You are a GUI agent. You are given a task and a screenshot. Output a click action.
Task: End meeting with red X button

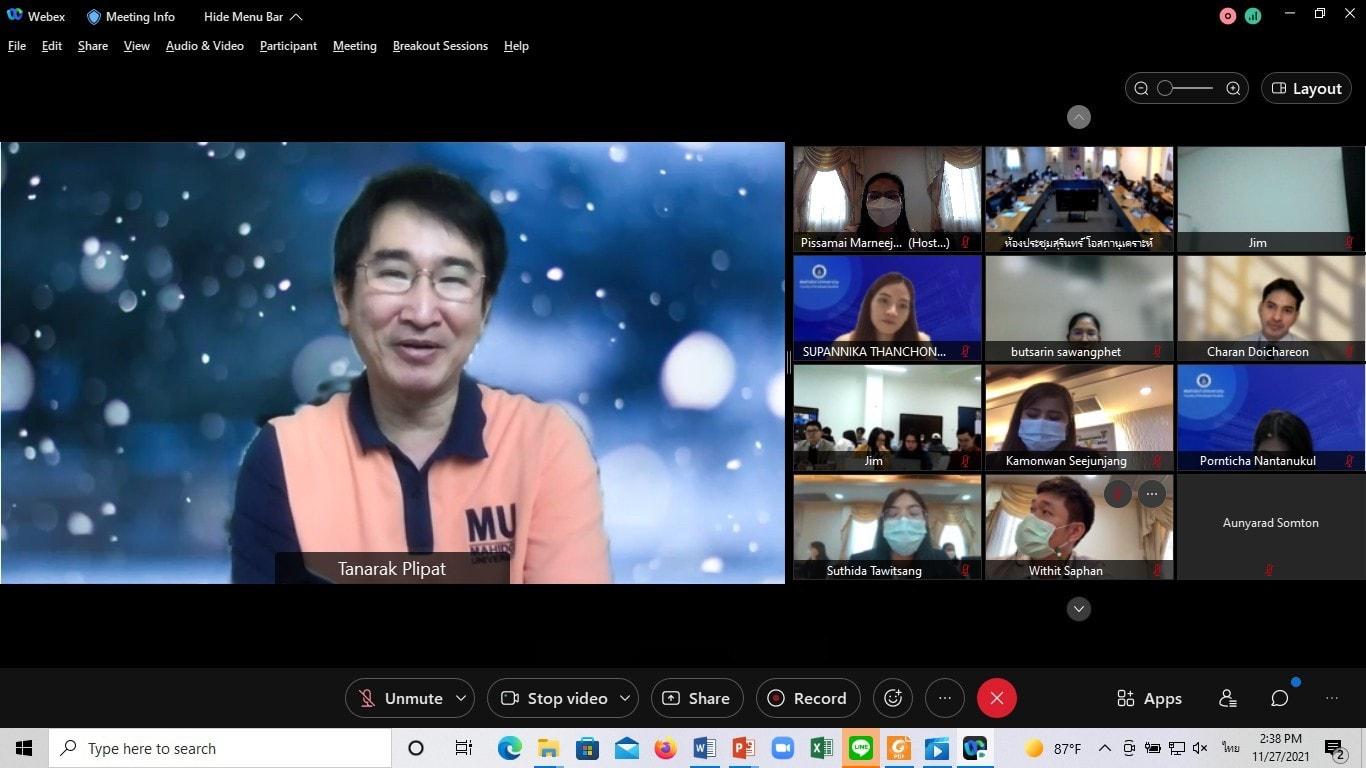coord(997,698)
